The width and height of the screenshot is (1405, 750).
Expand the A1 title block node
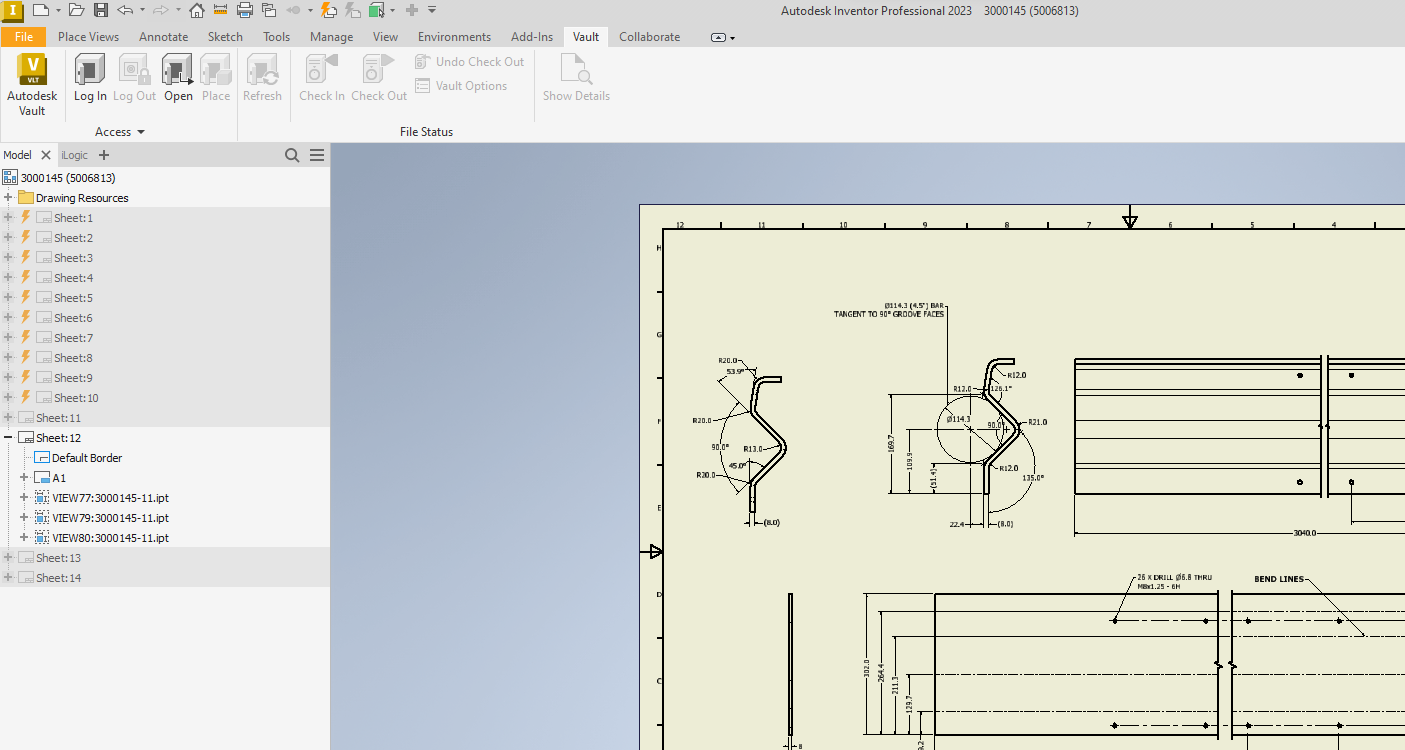(24, 478)
